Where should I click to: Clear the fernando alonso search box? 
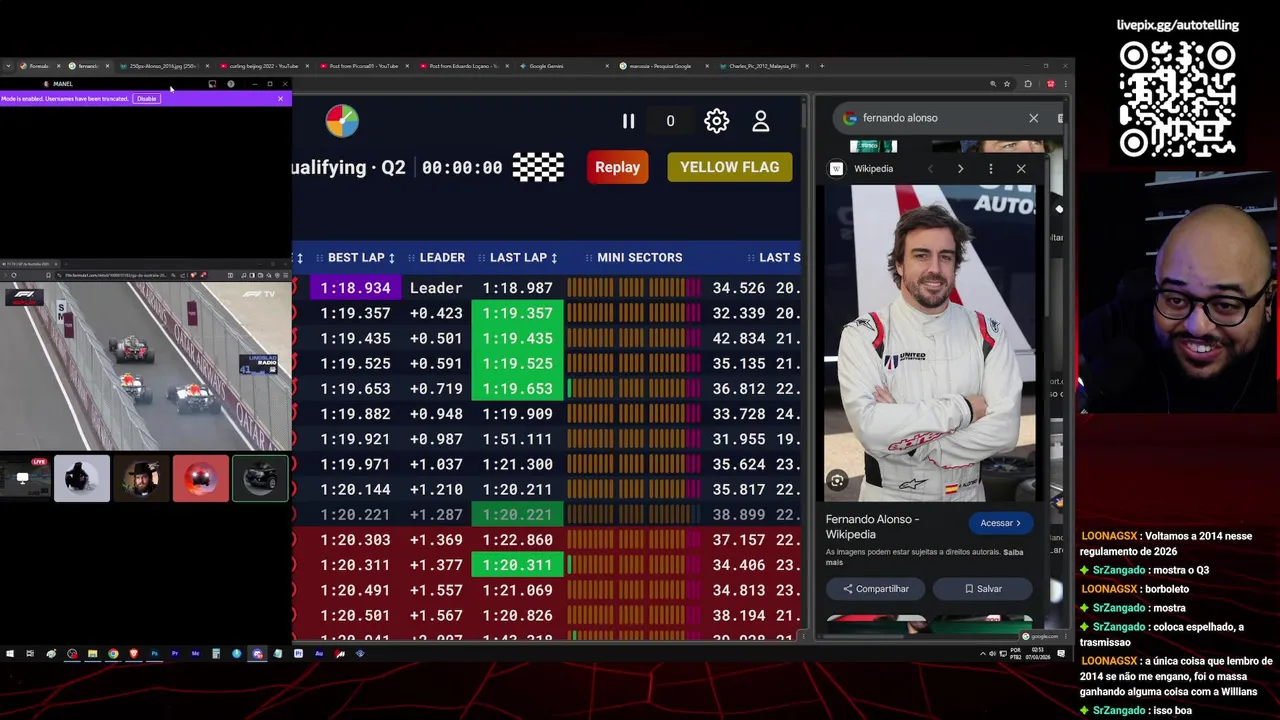coord(1033,118)
